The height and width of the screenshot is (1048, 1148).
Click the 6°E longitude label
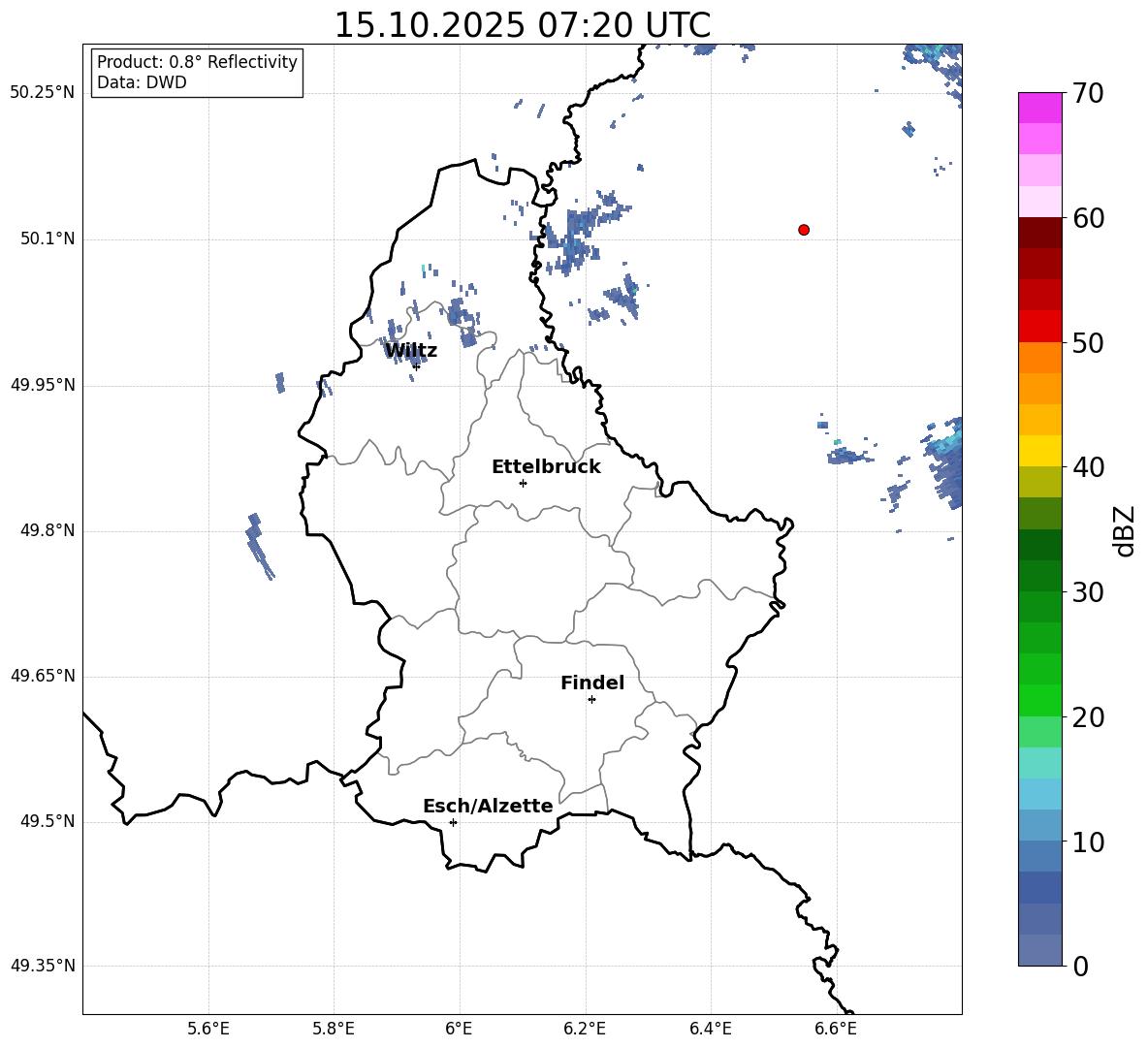(x=459, y=1029)
